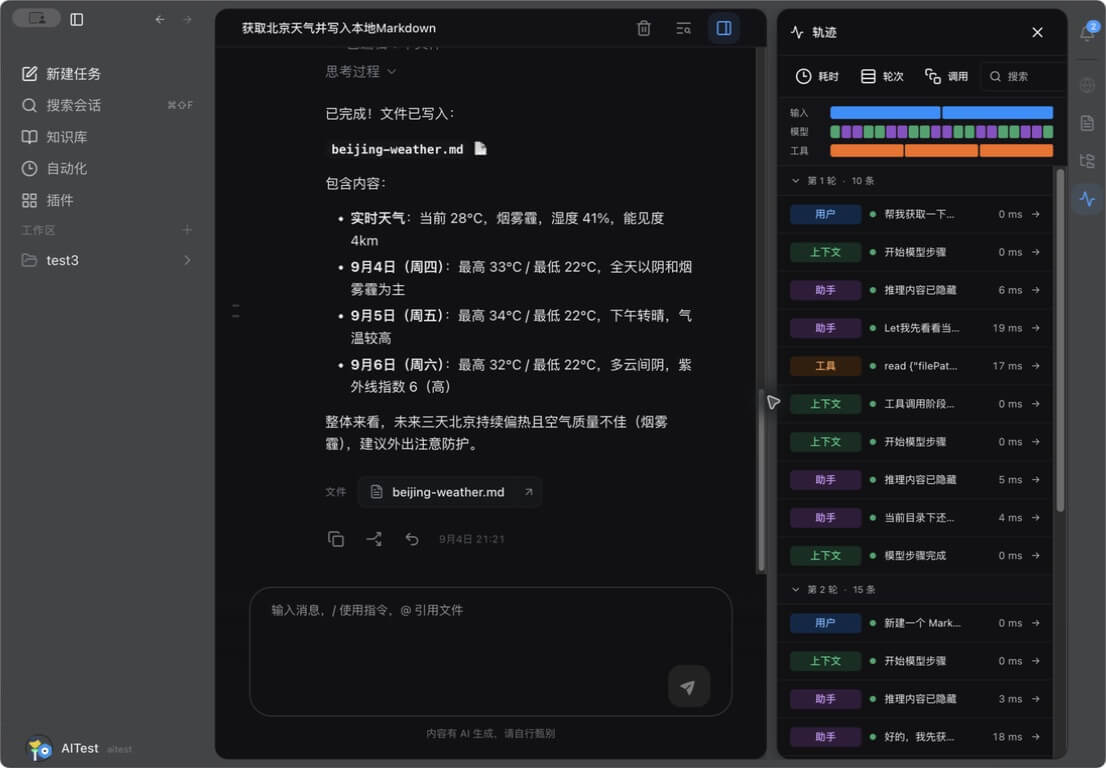The height and width of the screenshot is (768, 1106).
Task: Switch to the 轮次 view
Action: 882,76
